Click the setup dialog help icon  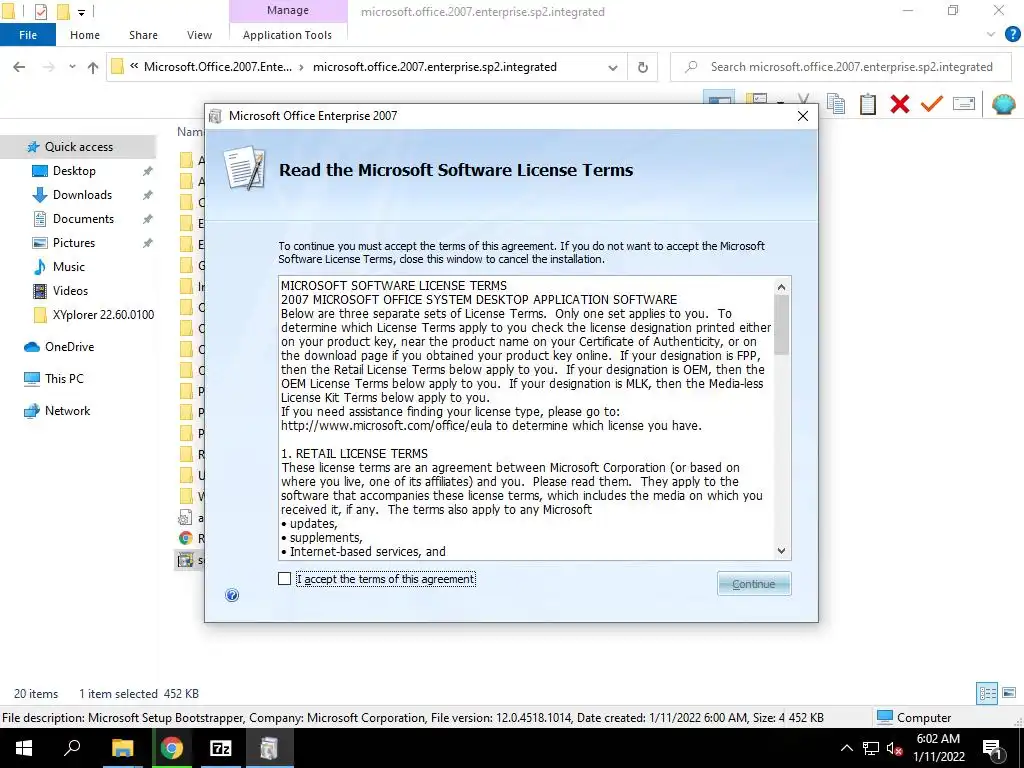(x=232, y=595)
